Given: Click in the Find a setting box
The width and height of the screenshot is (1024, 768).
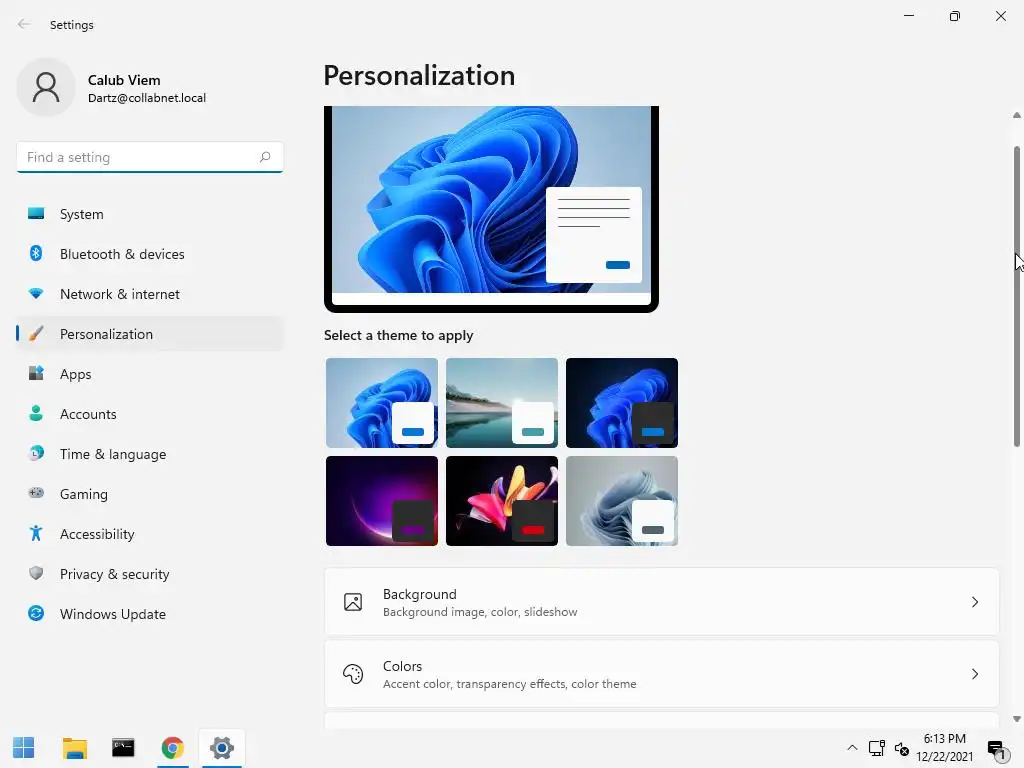Looking at the screenshot, I should click(150, 157).
